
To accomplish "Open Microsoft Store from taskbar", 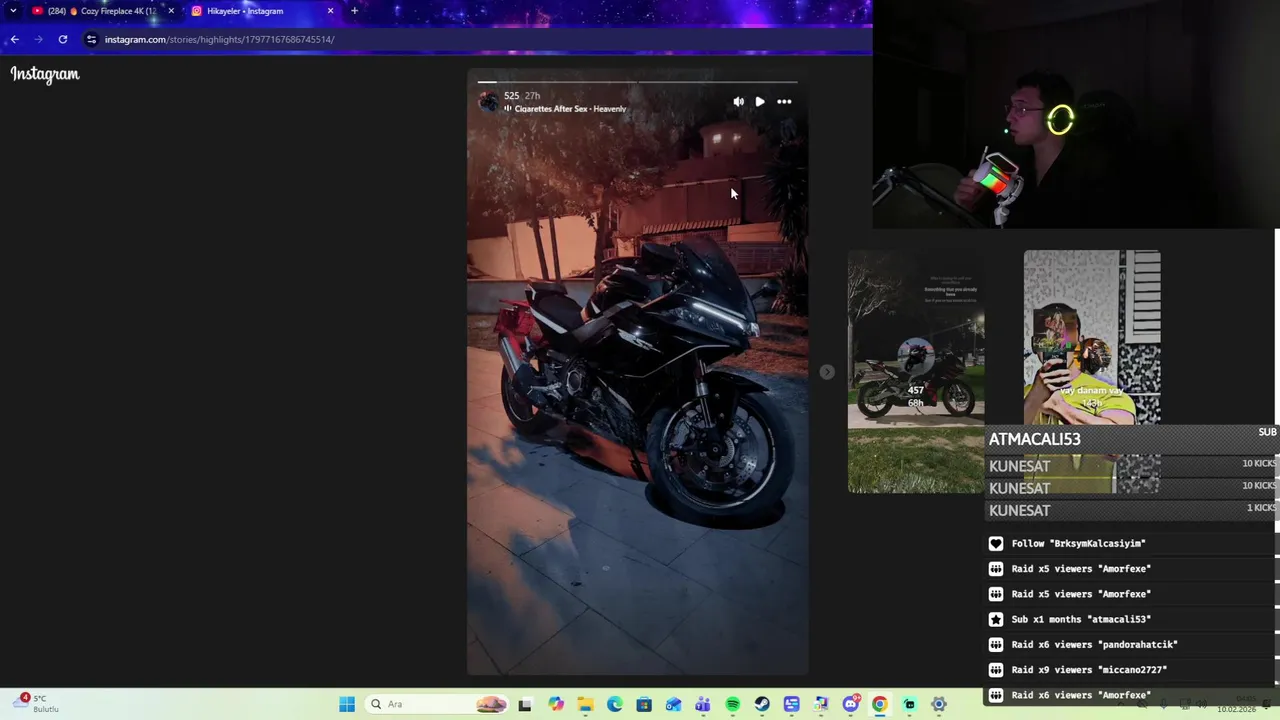I will (644, 704).
